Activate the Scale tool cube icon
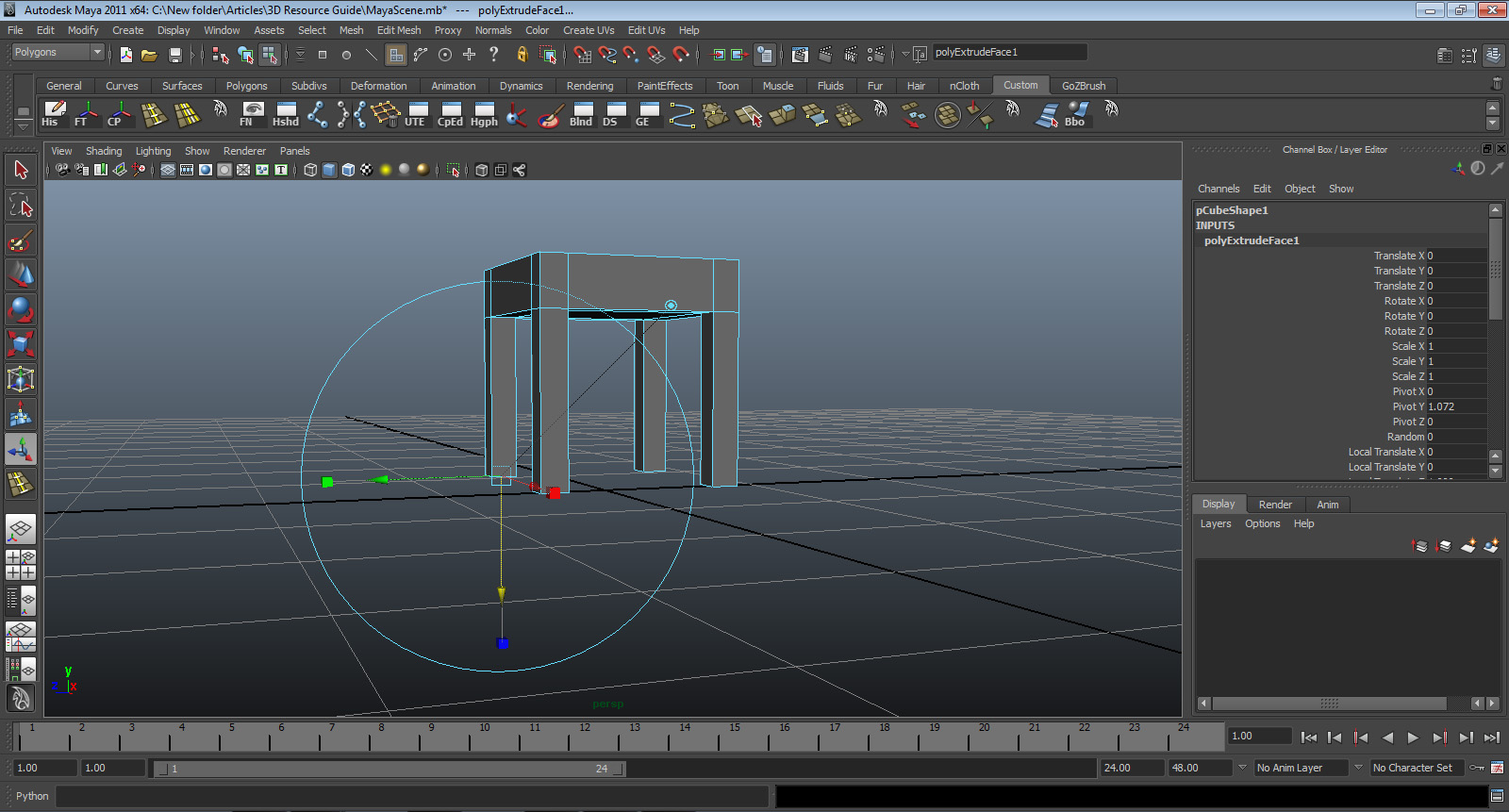This screenshot has width=1509, height=812. click(21, 343)
